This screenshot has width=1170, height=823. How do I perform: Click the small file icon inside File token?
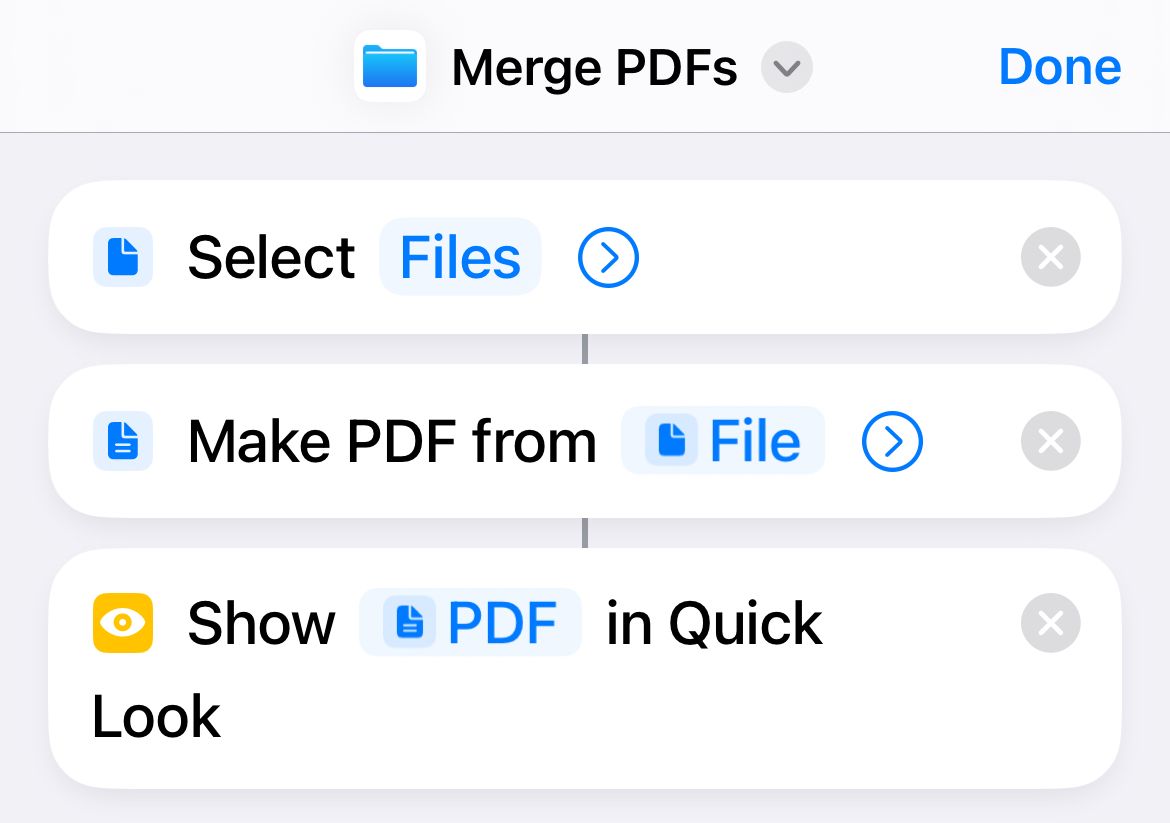(671, 441)
